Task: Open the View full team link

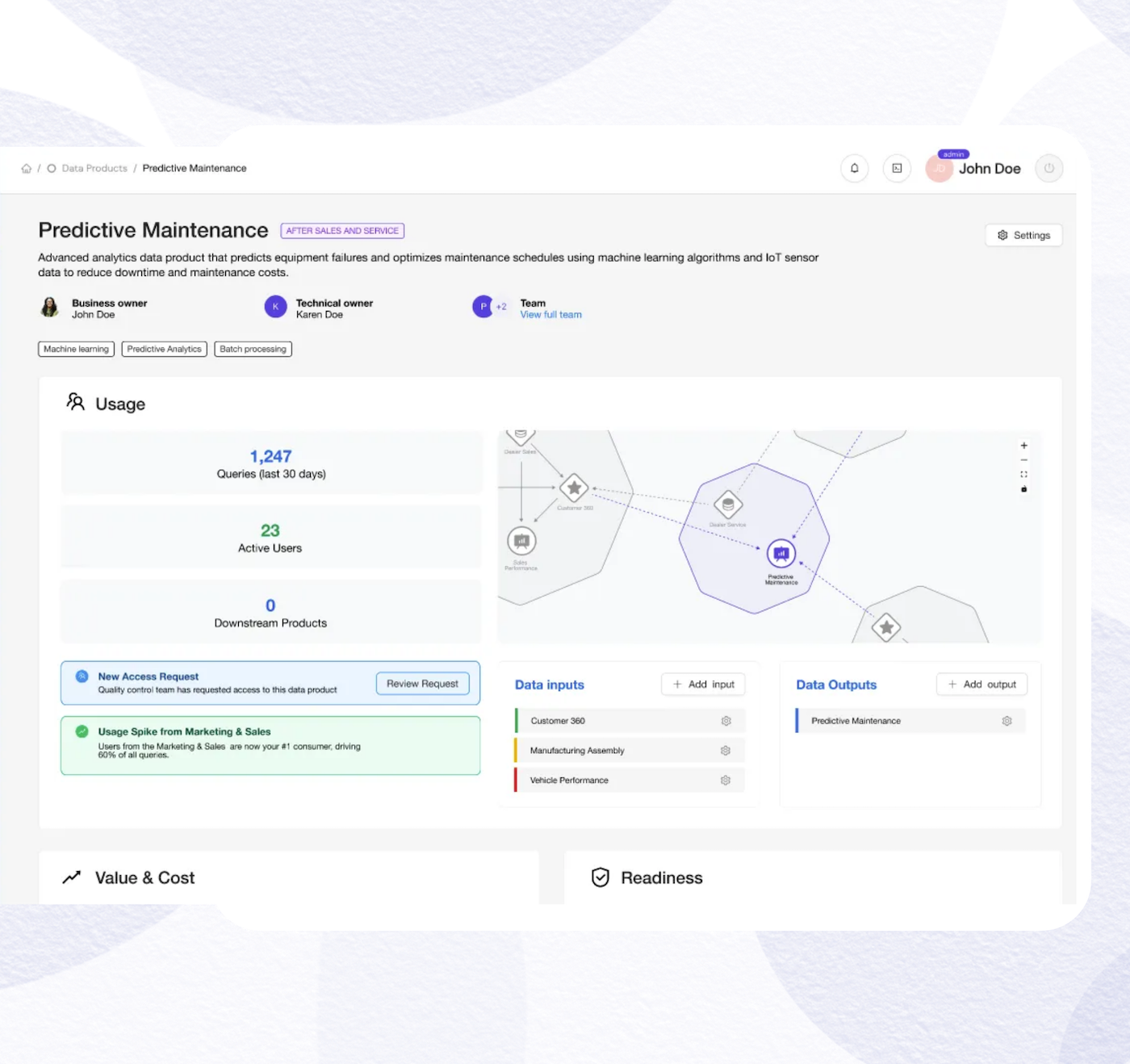Action: click(550, 315)
